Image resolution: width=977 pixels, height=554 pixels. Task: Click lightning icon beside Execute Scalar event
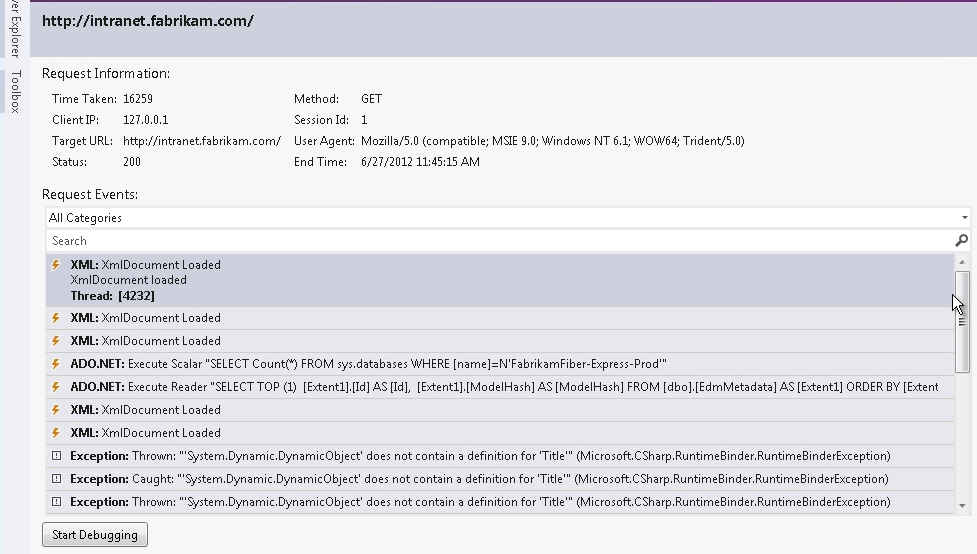(x=56, y=364)
